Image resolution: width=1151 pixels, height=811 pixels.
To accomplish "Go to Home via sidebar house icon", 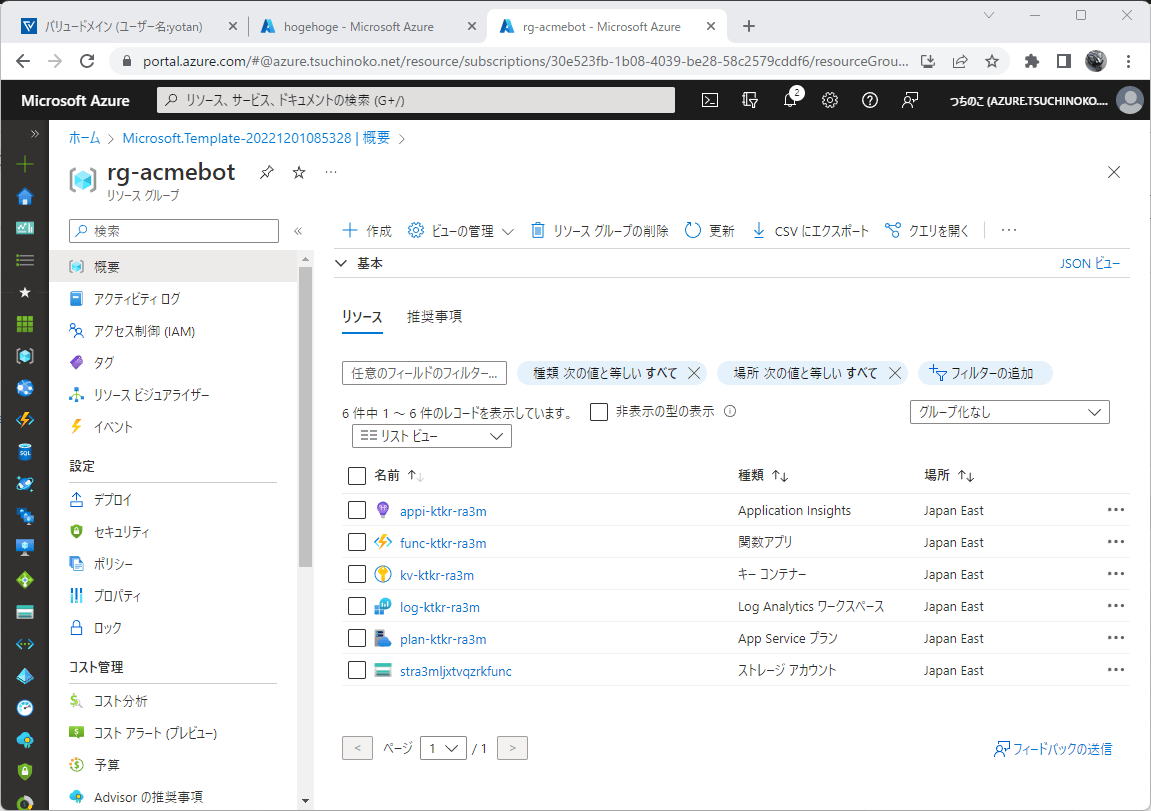I will (25, 196).
